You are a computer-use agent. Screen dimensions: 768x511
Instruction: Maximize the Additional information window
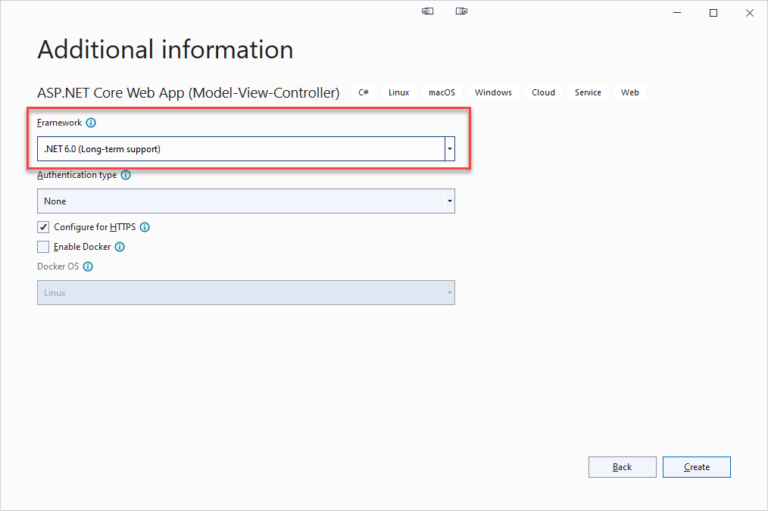713,13
